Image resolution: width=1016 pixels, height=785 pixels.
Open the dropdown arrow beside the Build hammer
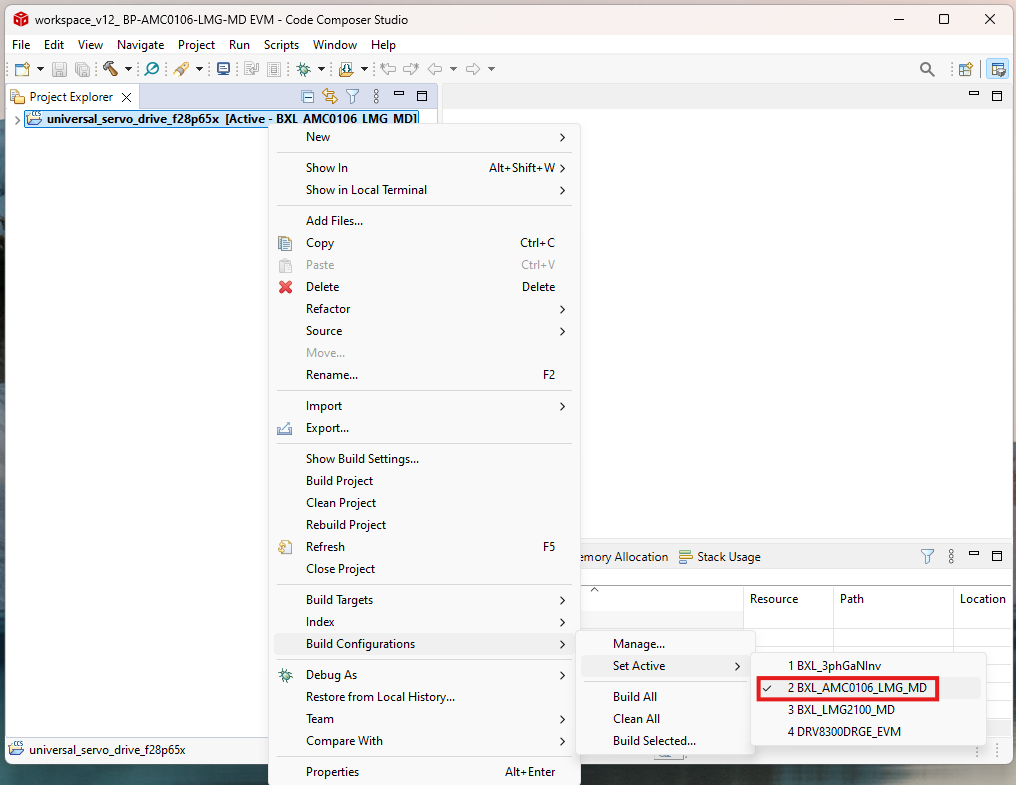coord(128,69)
